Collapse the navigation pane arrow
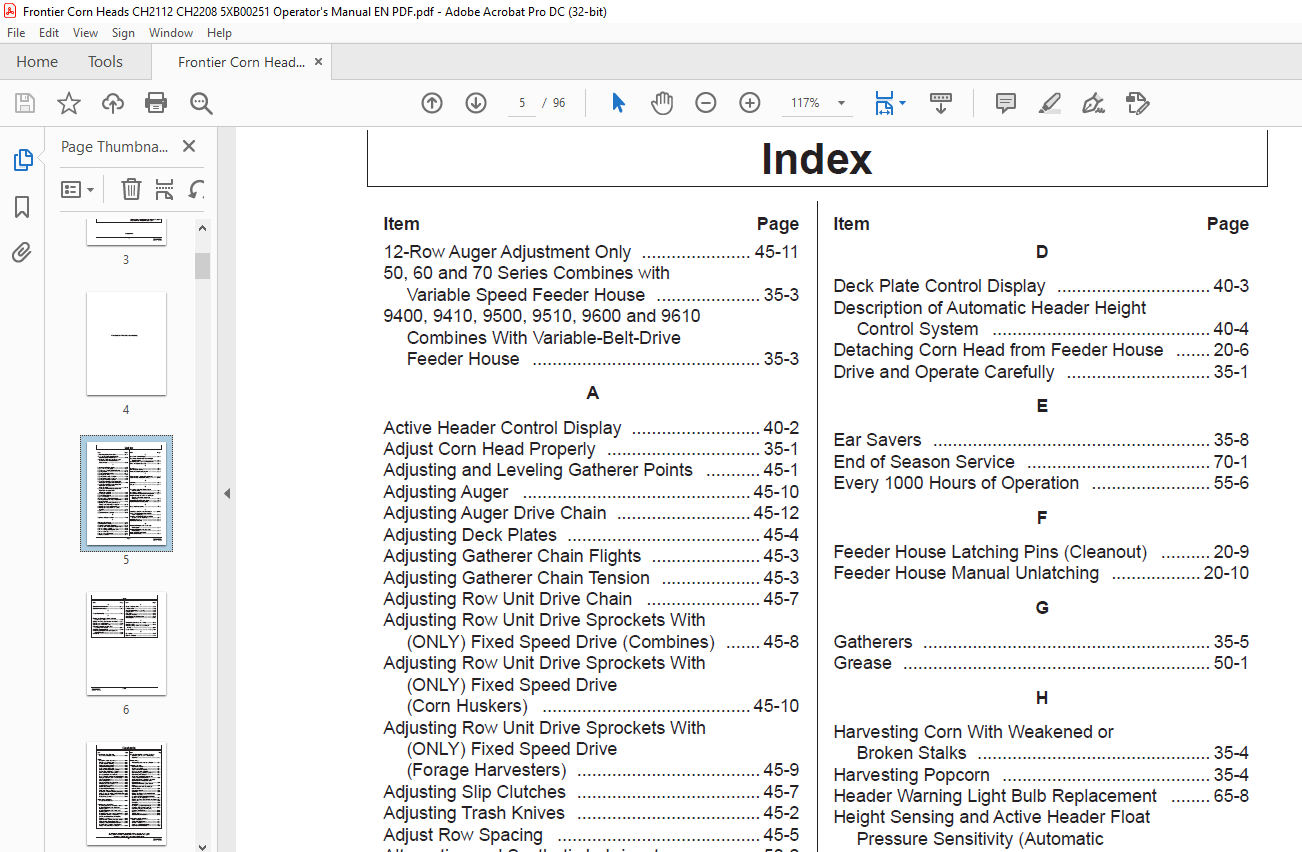The image size is (1302, 852). coord(226,493)
